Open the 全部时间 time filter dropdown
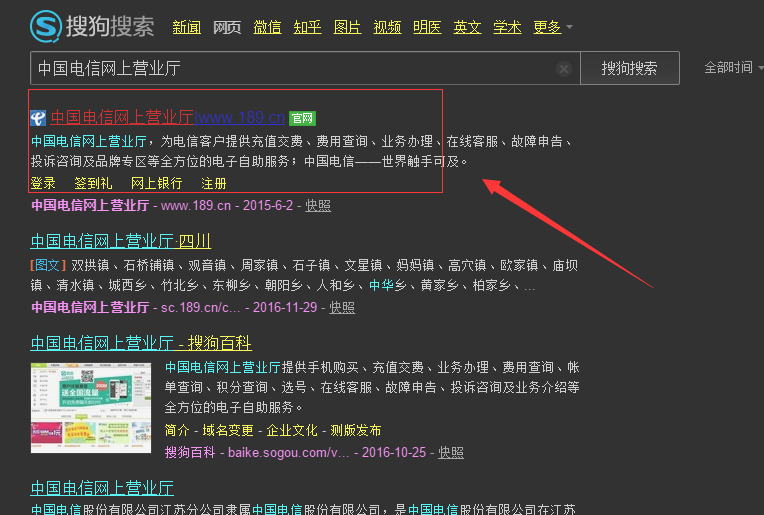This screenshot has width=764, height=515. click(733, 68)
